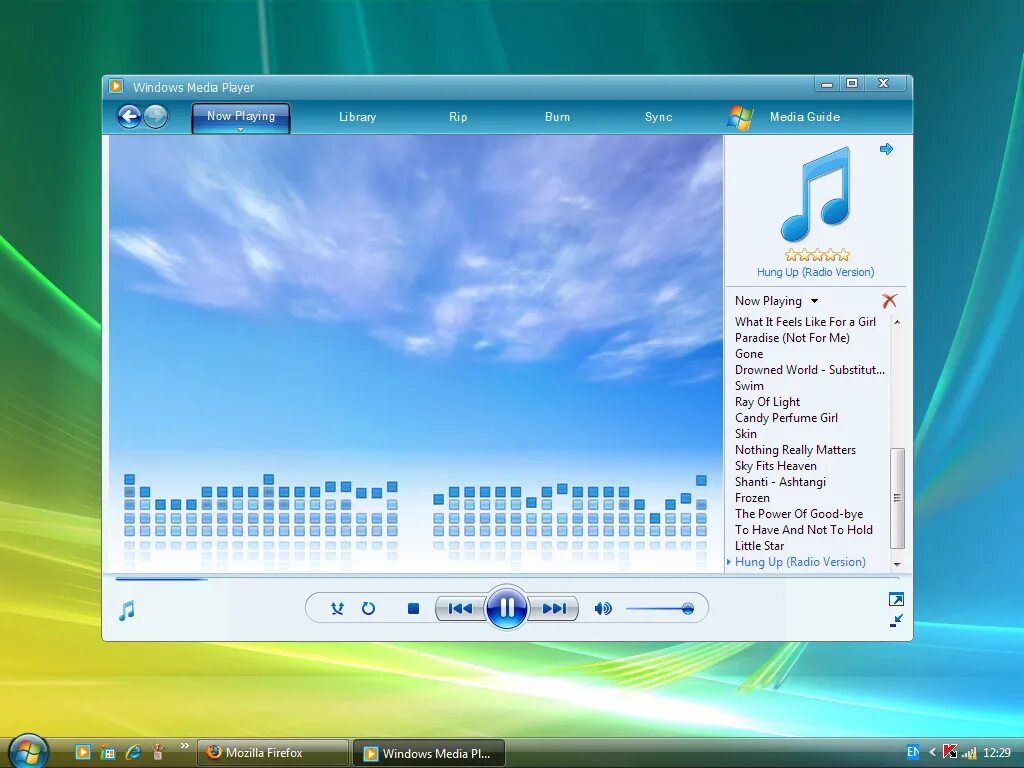Select 'What It Feels Like For a Girl'

click(805, 322)
